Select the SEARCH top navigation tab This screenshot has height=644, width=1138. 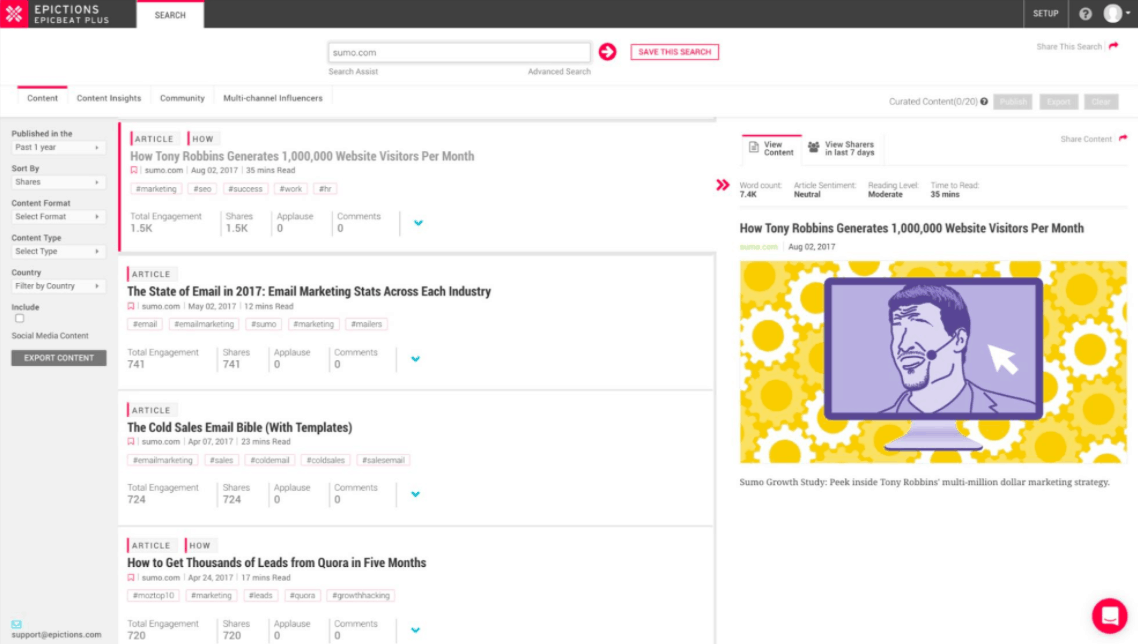(170, 15)
